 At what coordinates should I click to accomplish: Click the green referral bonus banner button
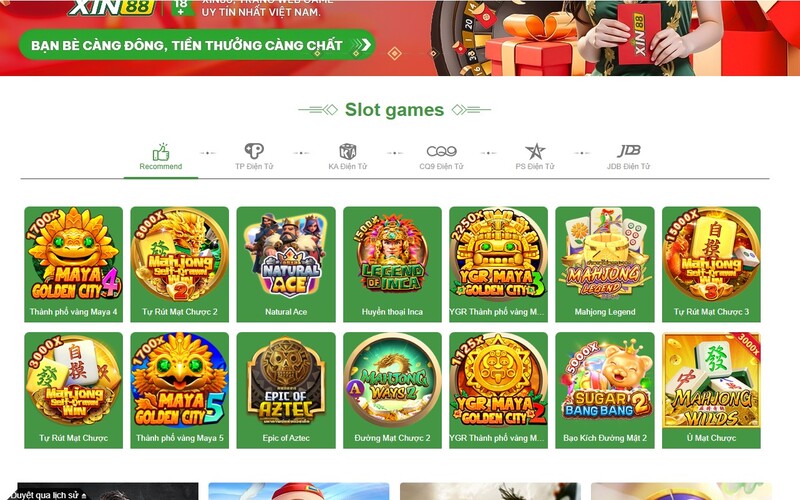pyautogui.click(x=197, y=45)
